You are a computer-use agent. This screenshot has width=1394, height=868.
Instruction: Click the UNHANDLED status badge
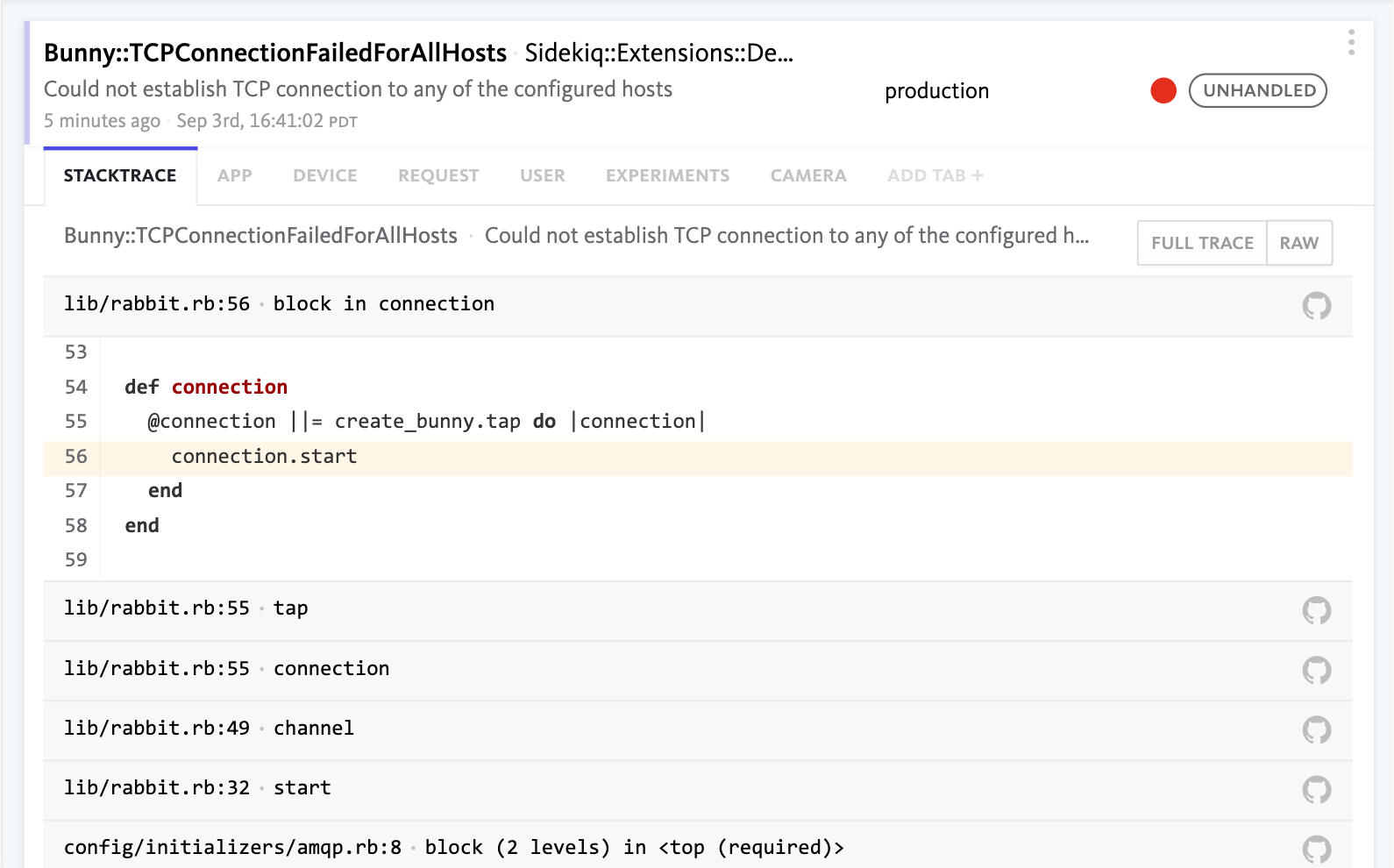[1258, 90]
